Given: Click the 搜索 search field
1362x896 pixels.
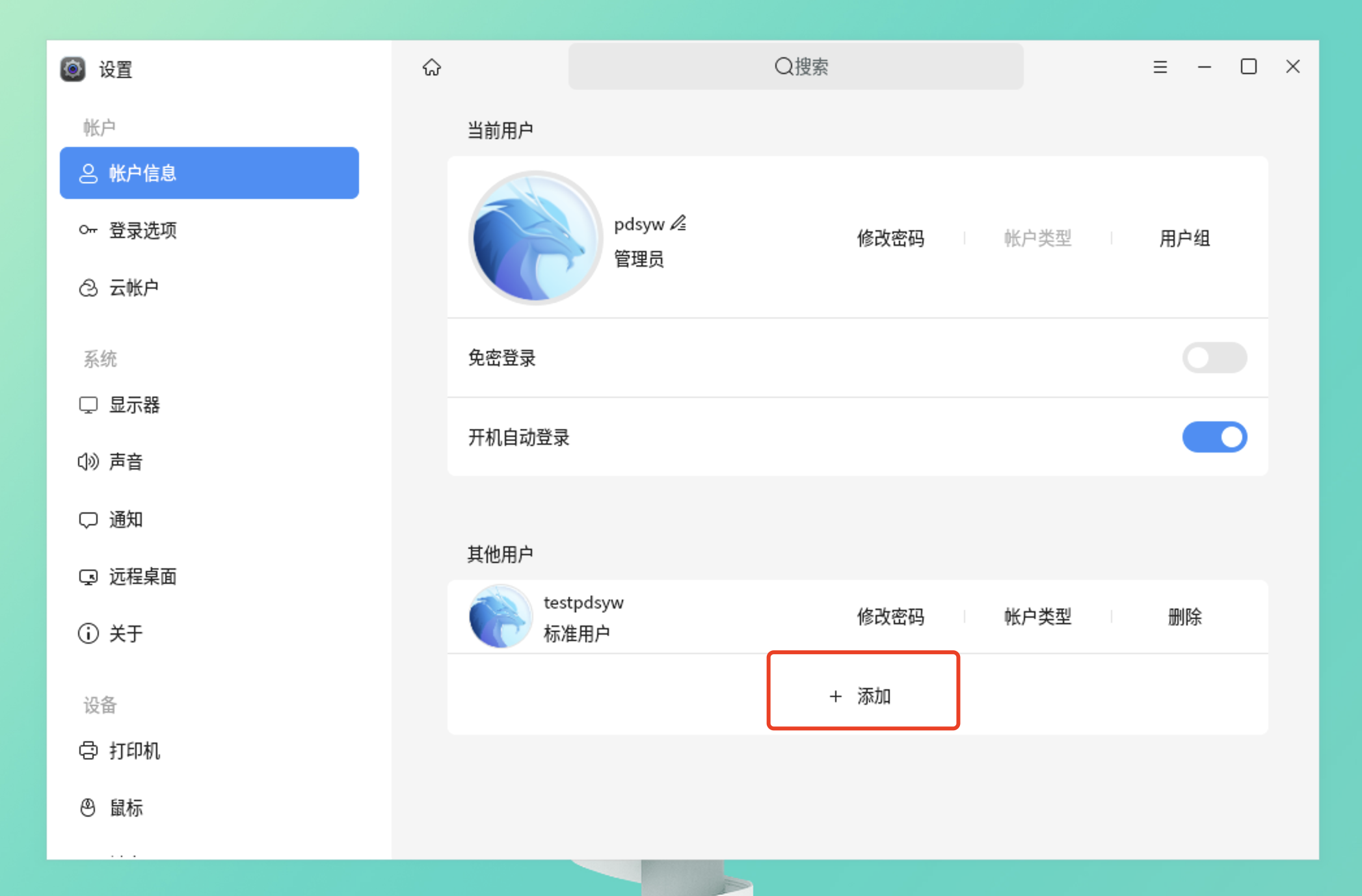Looking at the screenshot, I should click(795, 66).
